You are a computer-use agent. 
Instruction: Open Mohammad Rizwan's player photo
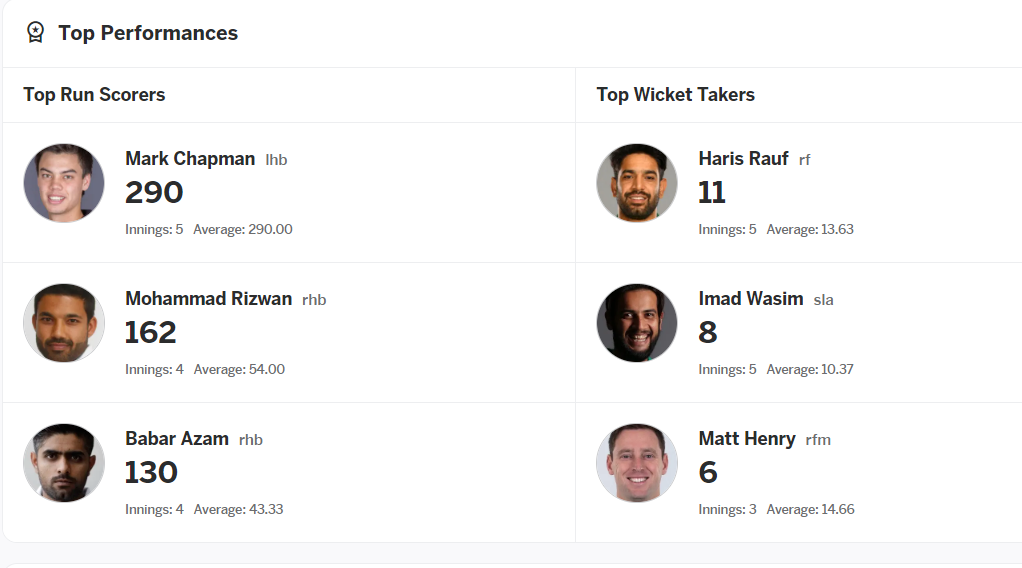click(x=64, y=323)
